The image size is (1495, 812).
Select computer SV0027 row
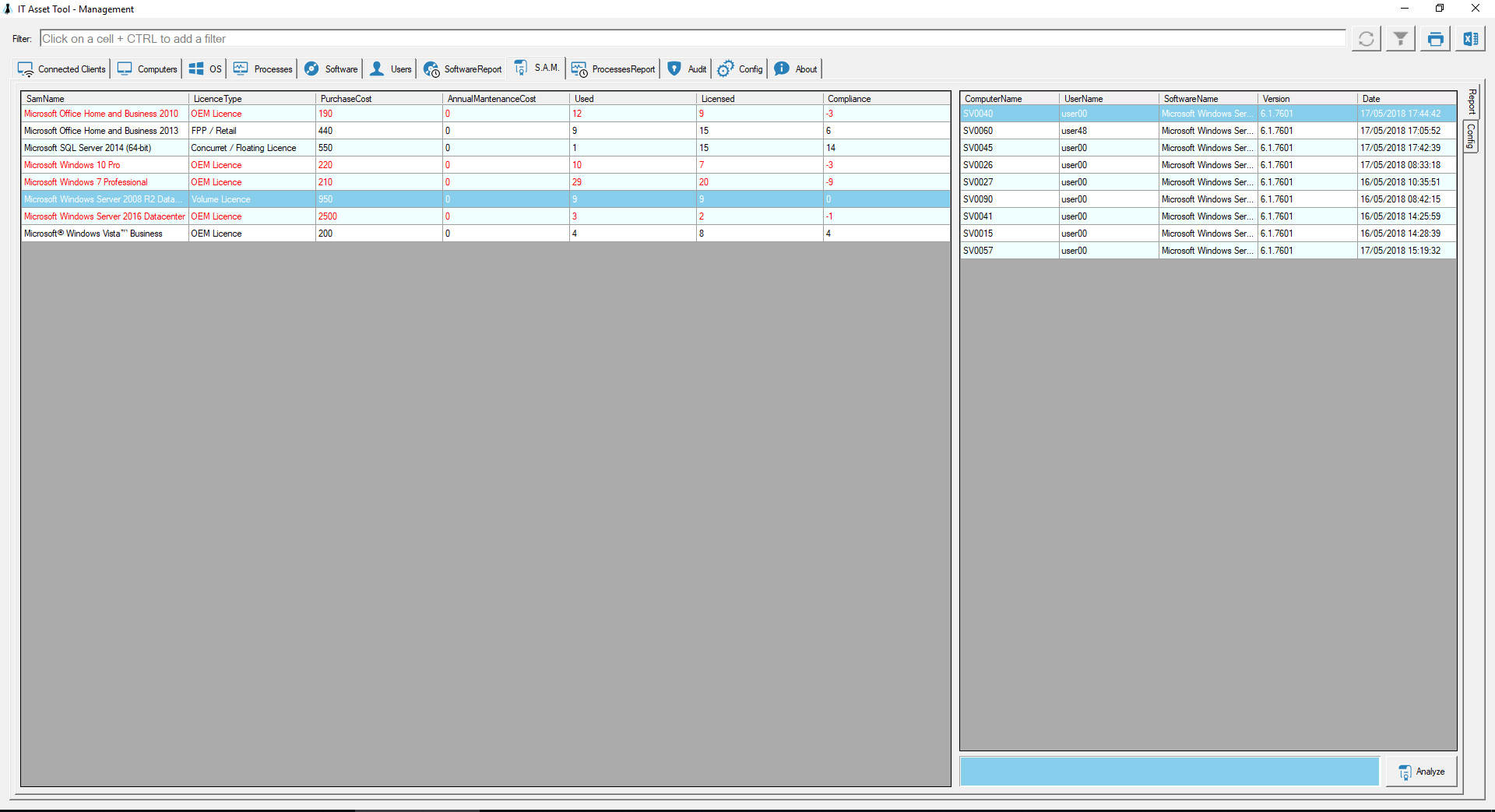(x=1208, y=182)
